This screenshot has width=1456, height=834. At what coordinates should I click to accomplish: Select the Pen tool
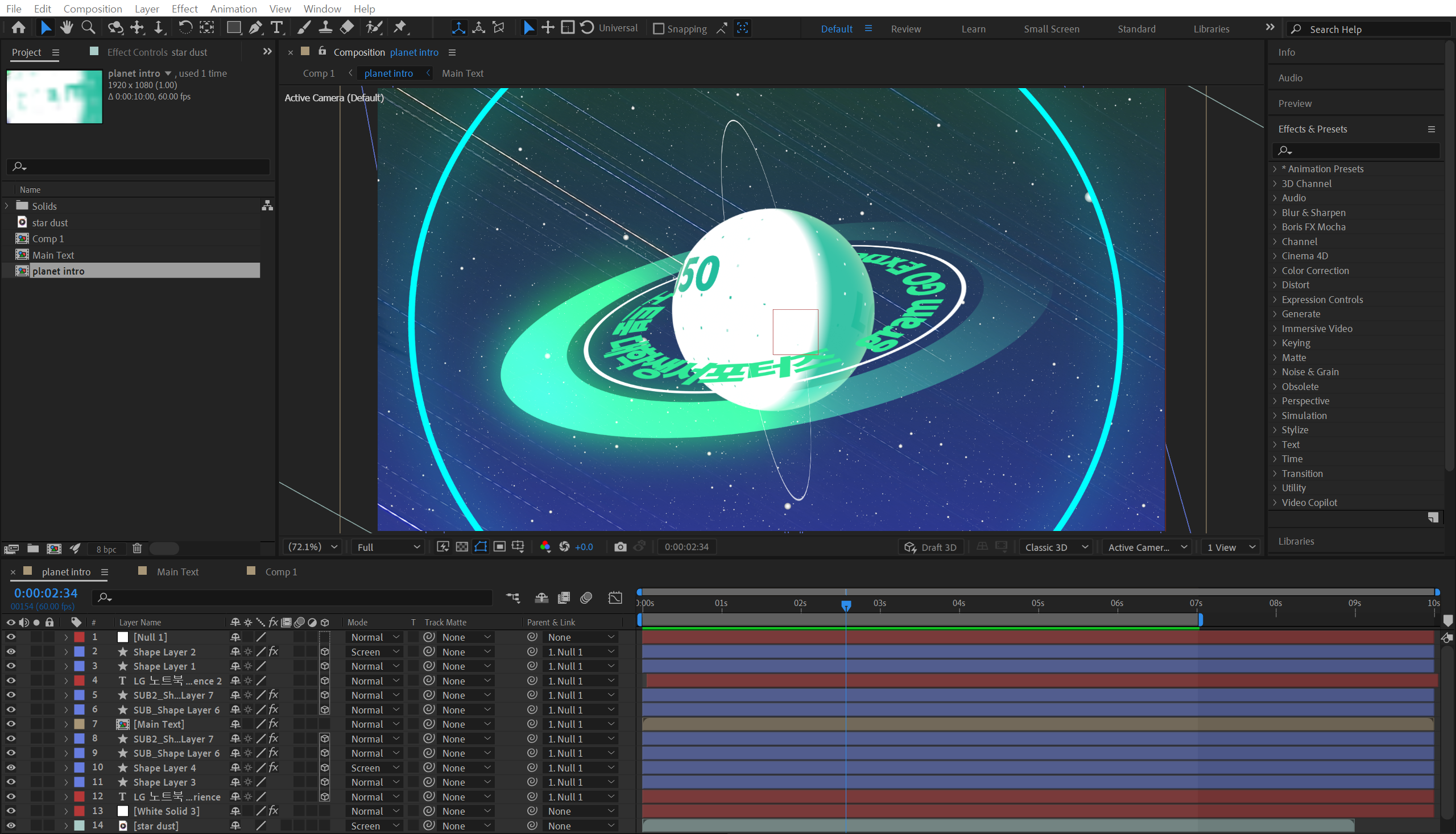click(255, 27)
